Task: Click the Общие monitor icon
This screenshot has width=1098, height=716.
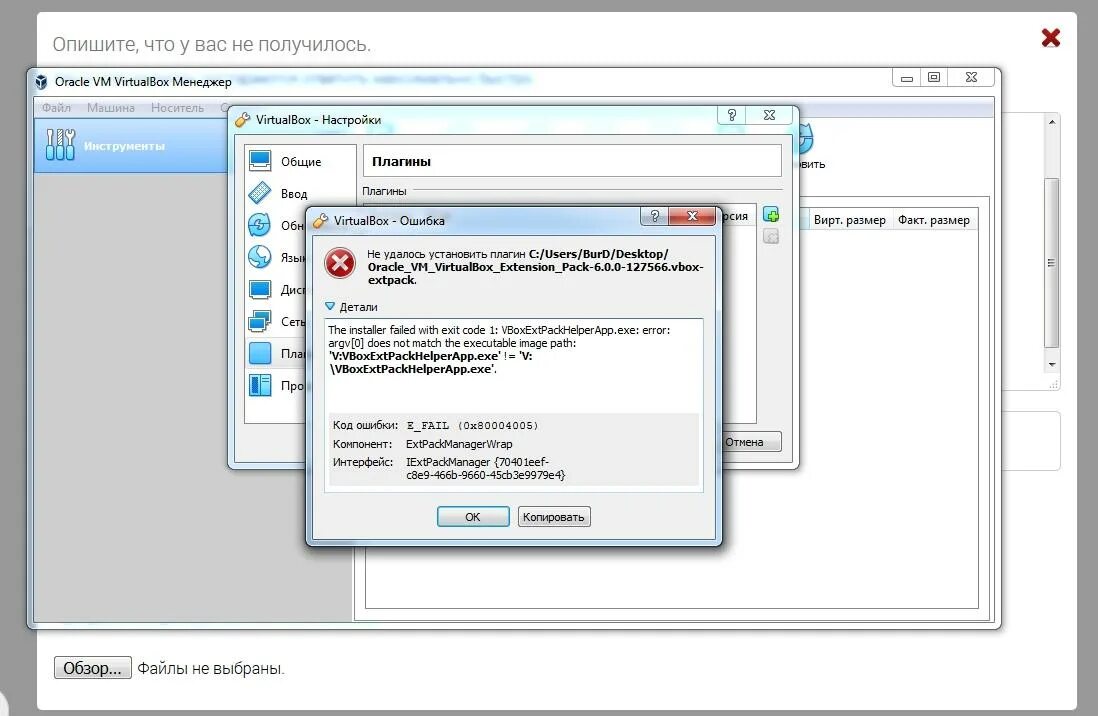Action: pos(260,161)
